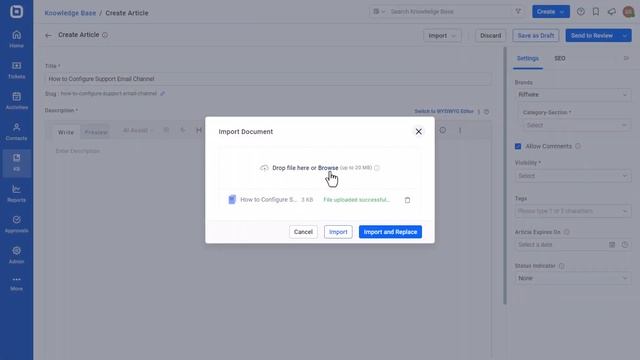
Task: Open info icon beside Status Indicator
Action: click(562, 266)
